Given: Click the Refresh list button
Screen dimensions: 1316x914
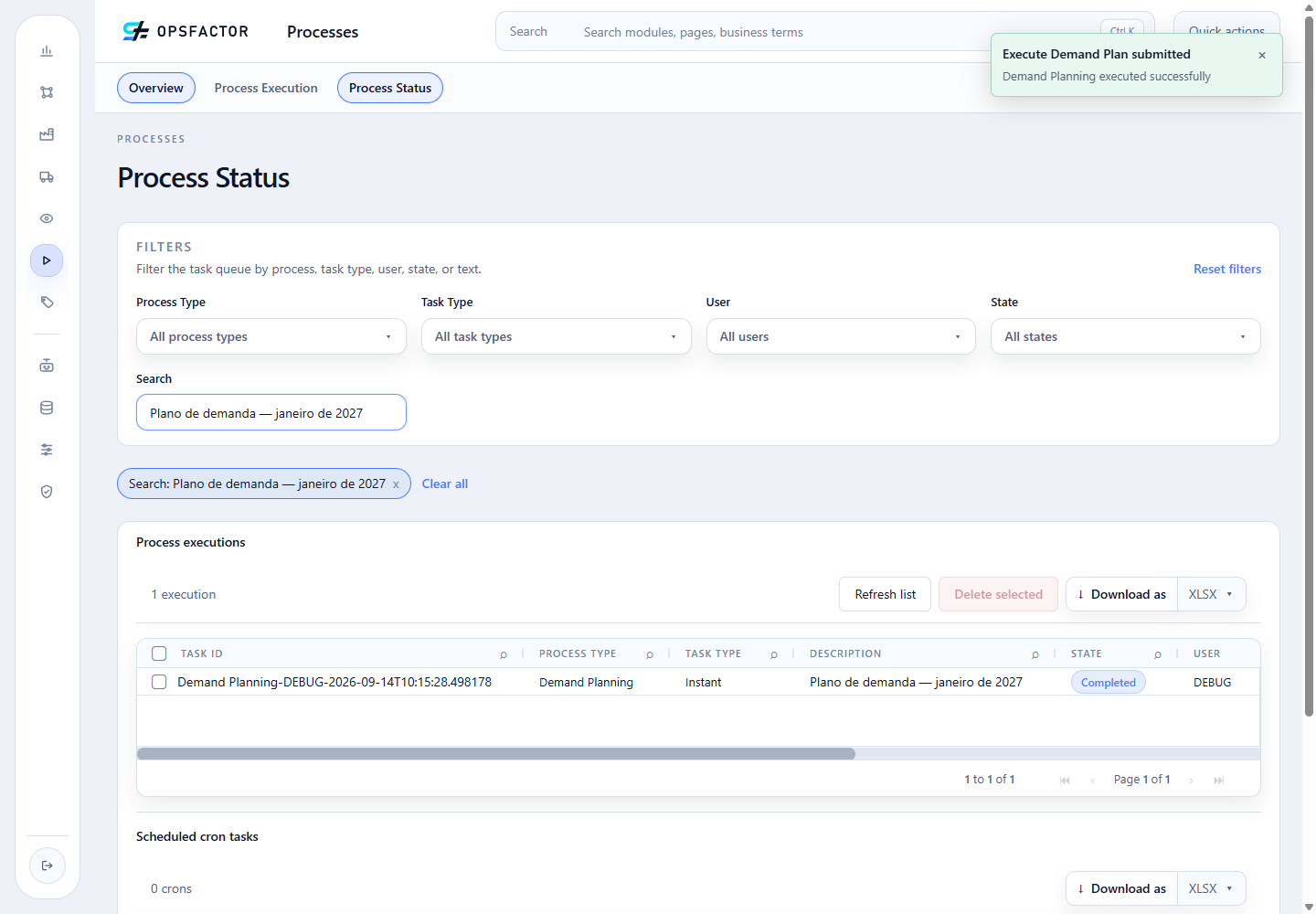Looking at the screenshot, I should click(885, 594).
